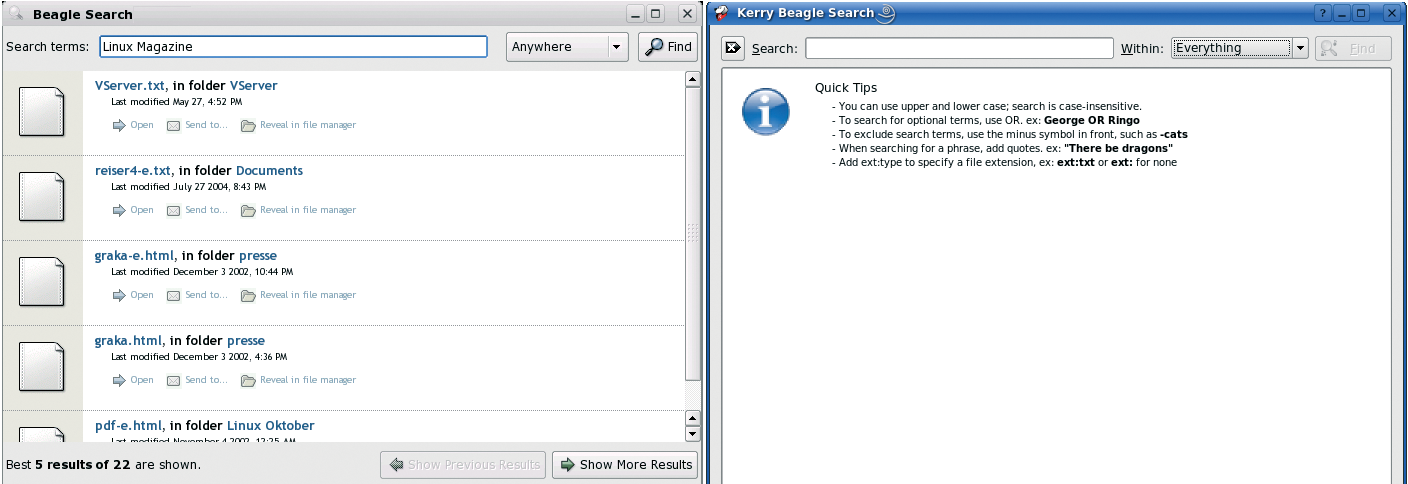Viewport: 1408px width, 484px height.
Task: Click the graka.html file name link
Action: [128, 341]
